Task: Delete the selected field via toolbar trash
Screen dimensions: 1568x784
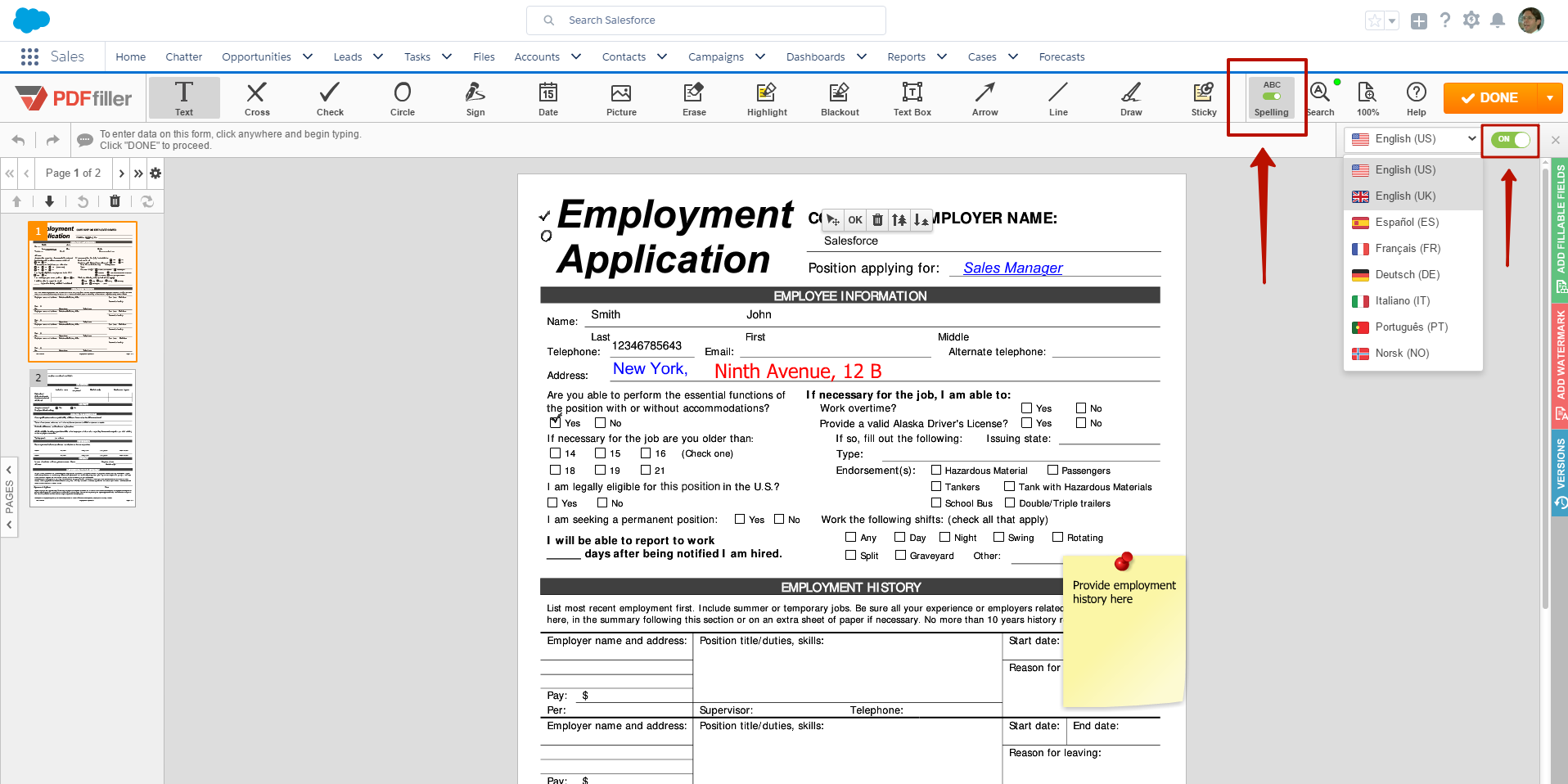Action: tap(877, 219)
